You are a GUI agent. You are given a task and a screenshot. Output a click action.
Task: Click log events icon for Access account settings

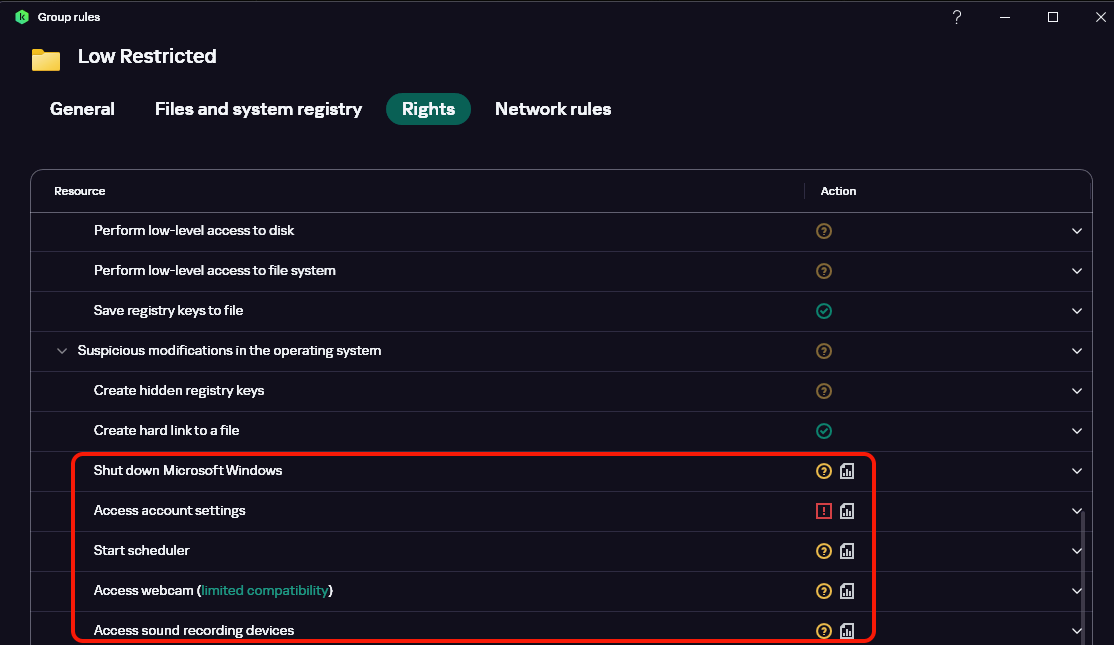[x=847, y=511]
